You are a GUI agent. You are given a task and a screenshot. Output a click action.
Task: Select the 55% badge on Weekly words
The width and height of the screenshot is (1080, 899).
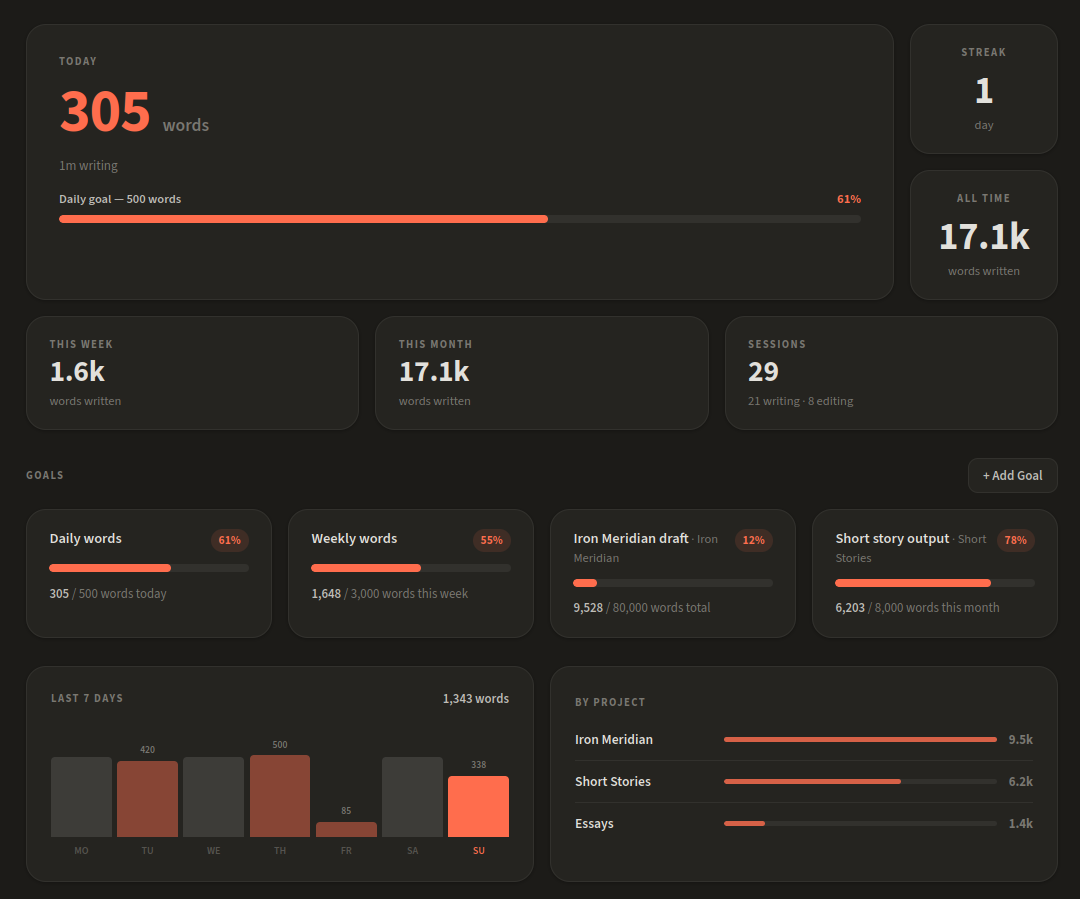491,540
